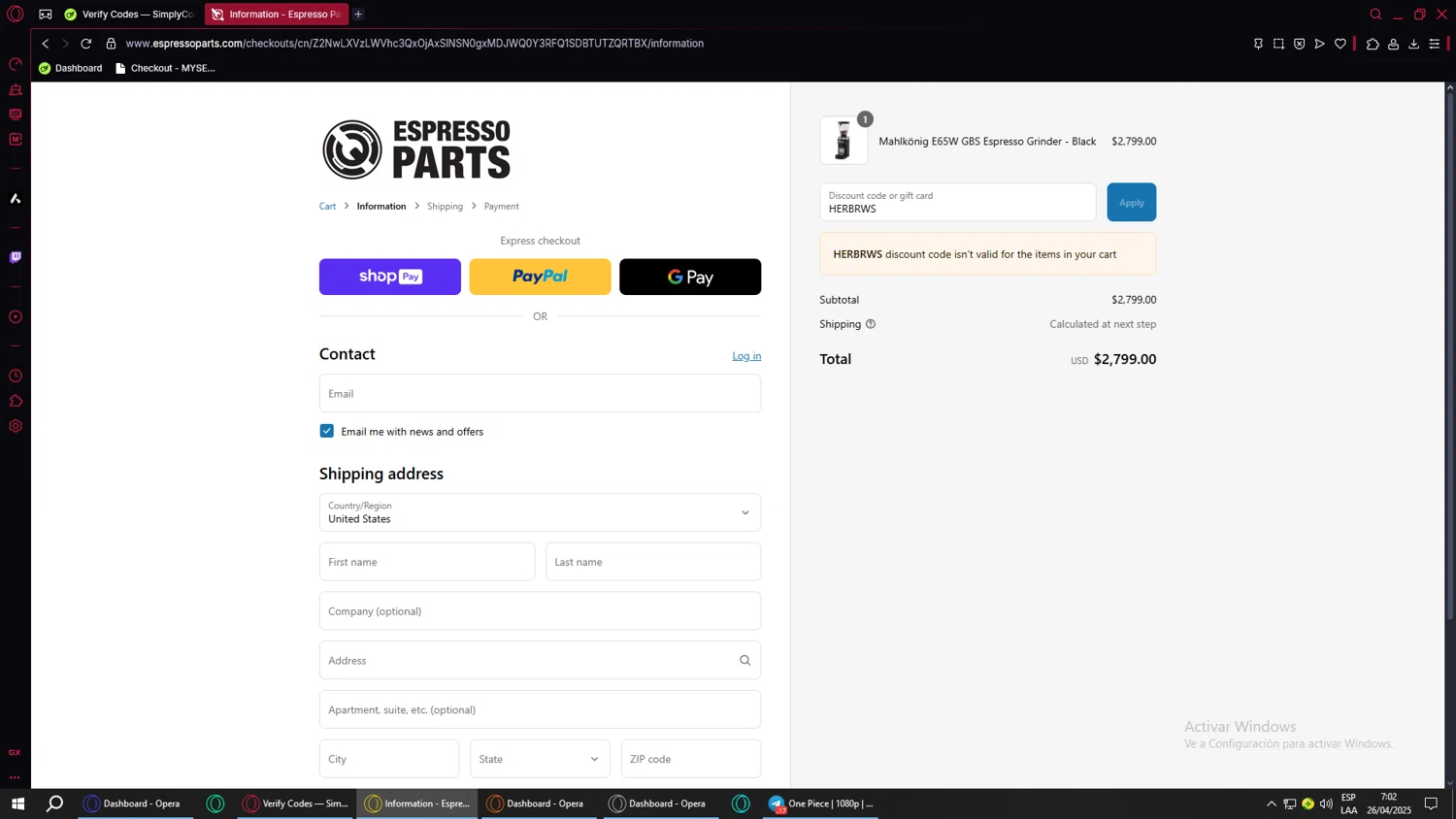Click the Company (optional) field
The height and width of the screenshot is (819, 1456).
pos(540,611)
